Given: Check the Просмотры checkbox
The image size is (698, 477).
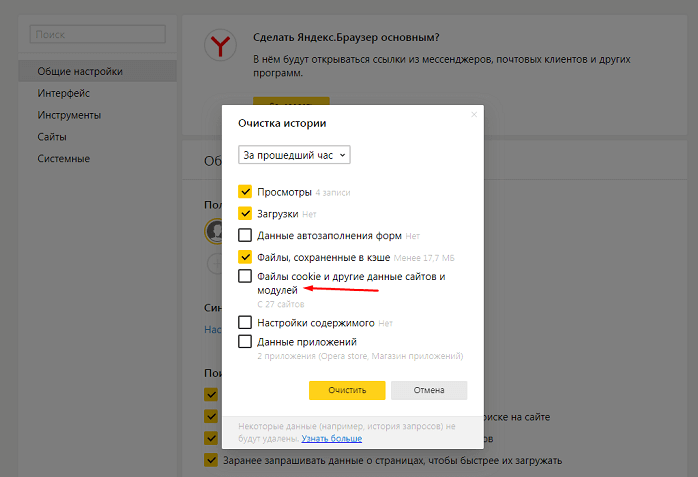Looking at the screenshot, I should point(245,192).
